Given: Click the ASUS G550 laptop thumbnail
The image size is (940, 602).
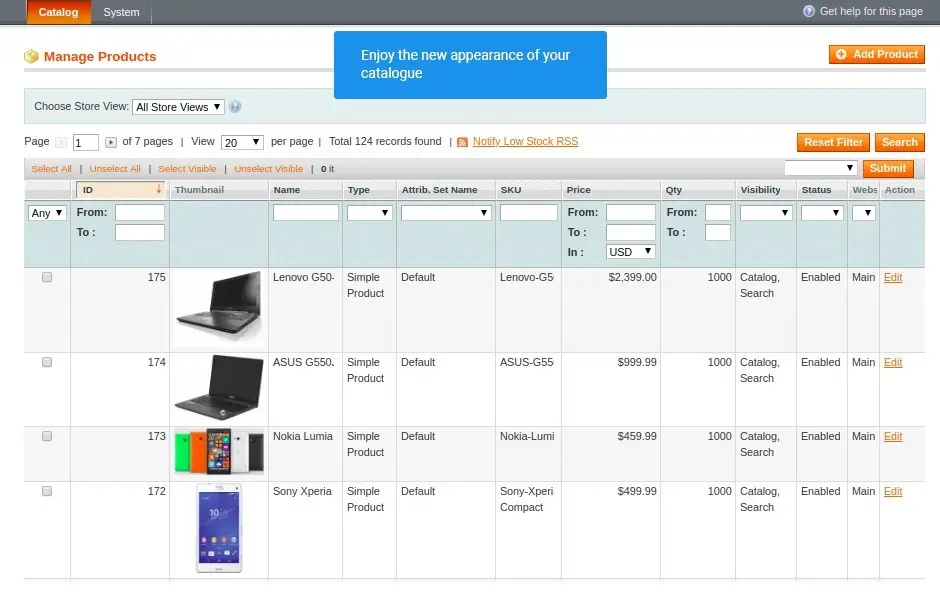Looking at the screenshot, I should click(219, 387).
